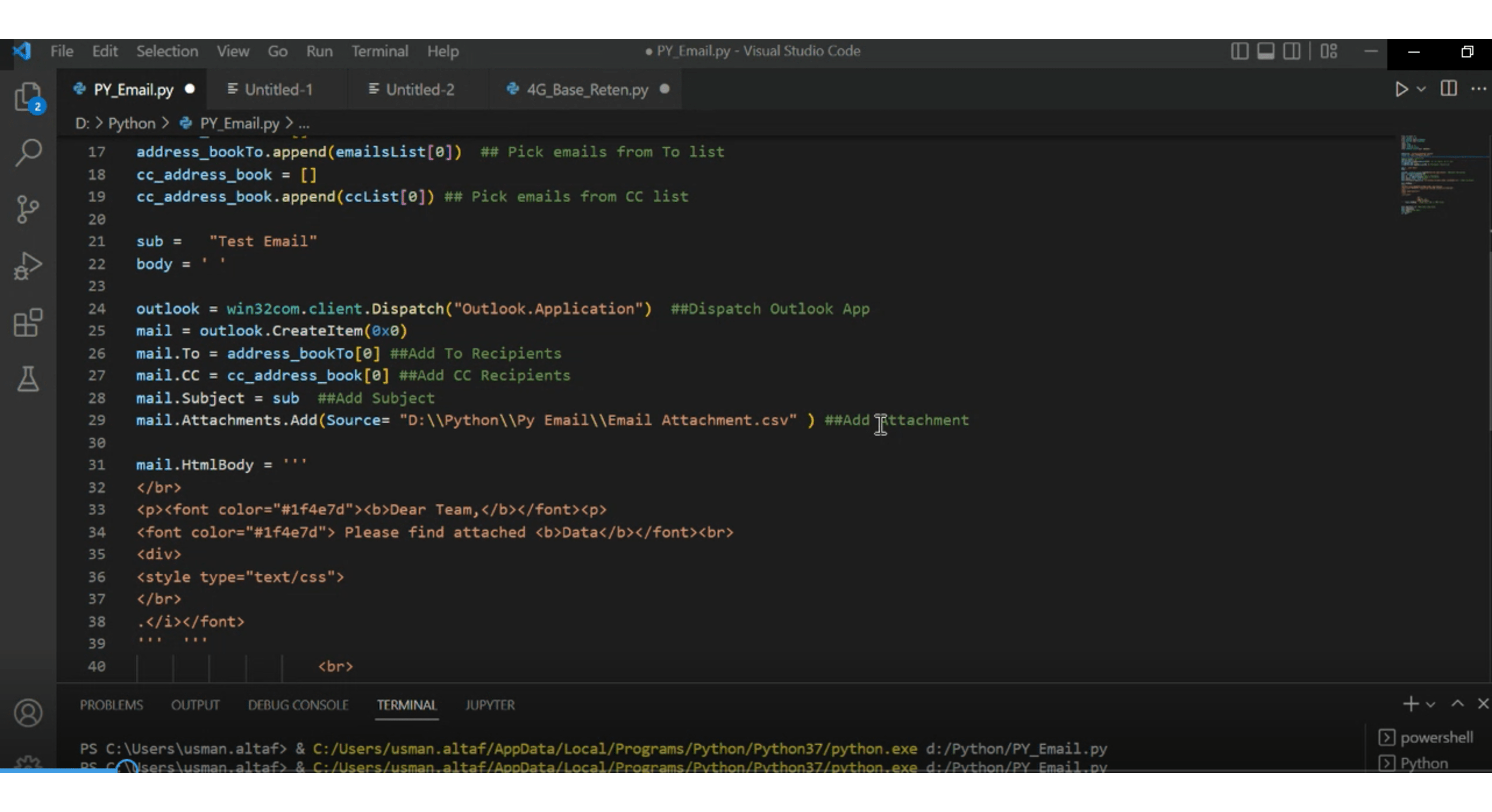The height and width of the screenshot is (812, 1492).
Task: Click the Python breadcrumb folder
Action: tap(132, 123)
